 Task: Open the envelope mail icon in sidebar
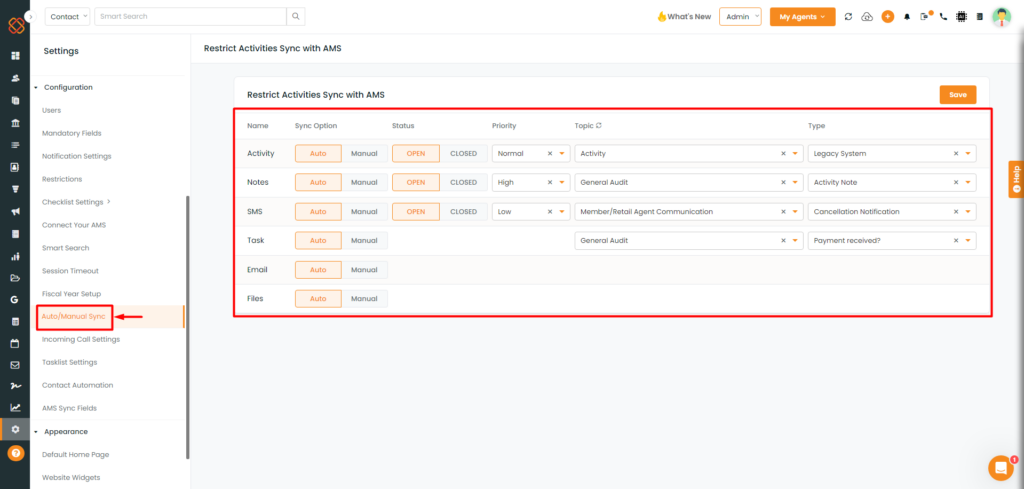[15, 365]
